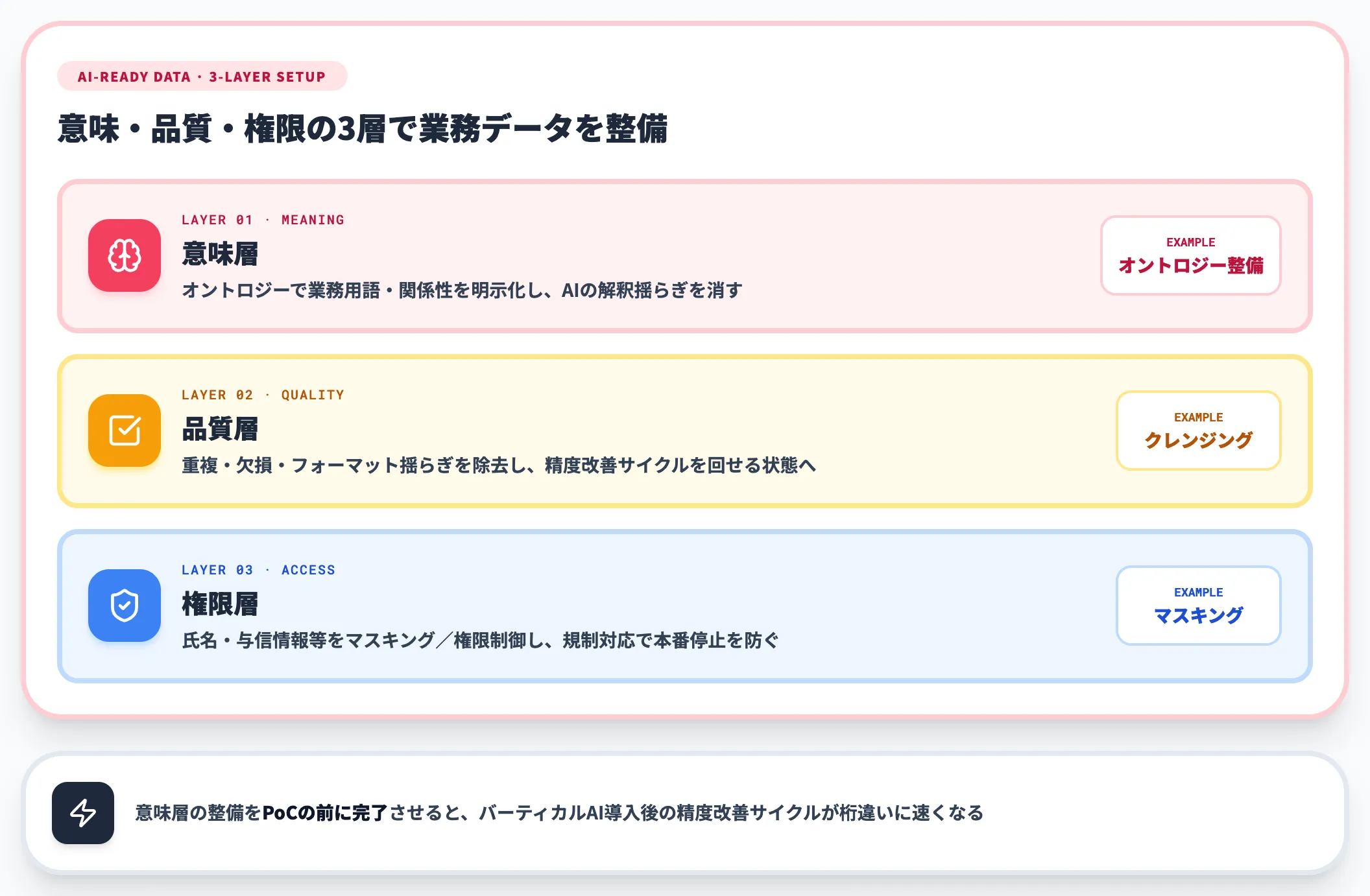Open the マスキング example chip
1370x896 pixels.
coord(1198,606)
